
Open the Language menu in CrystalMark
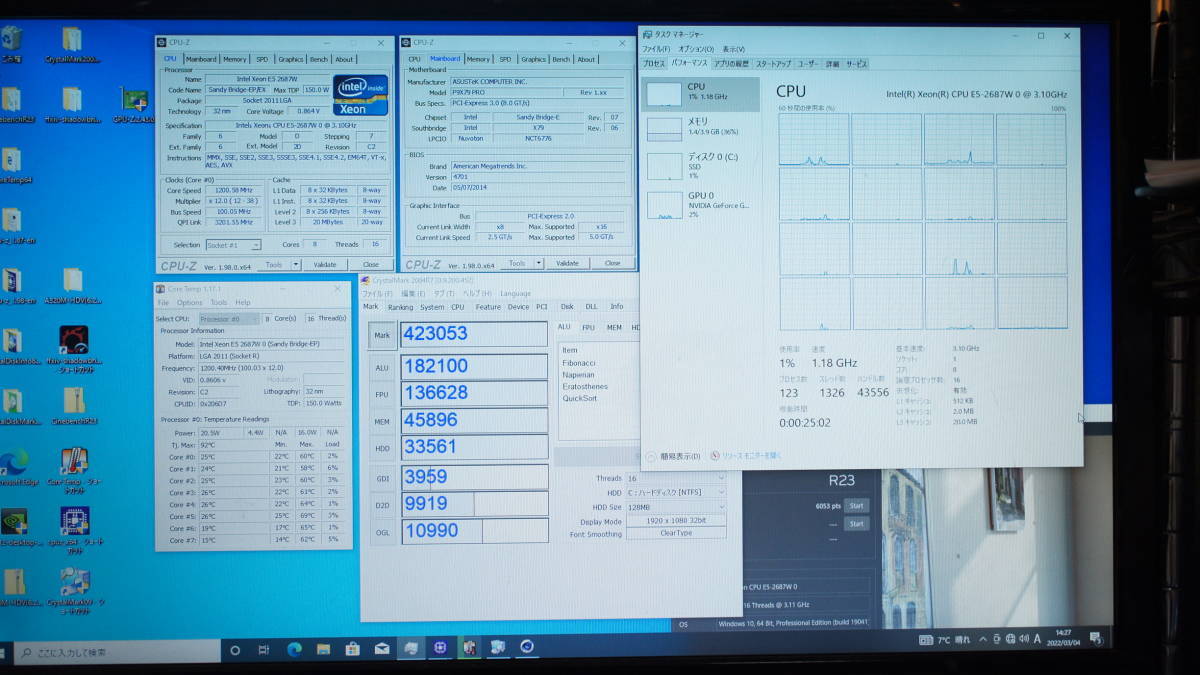pyautogui.click(x=516, y=294)
